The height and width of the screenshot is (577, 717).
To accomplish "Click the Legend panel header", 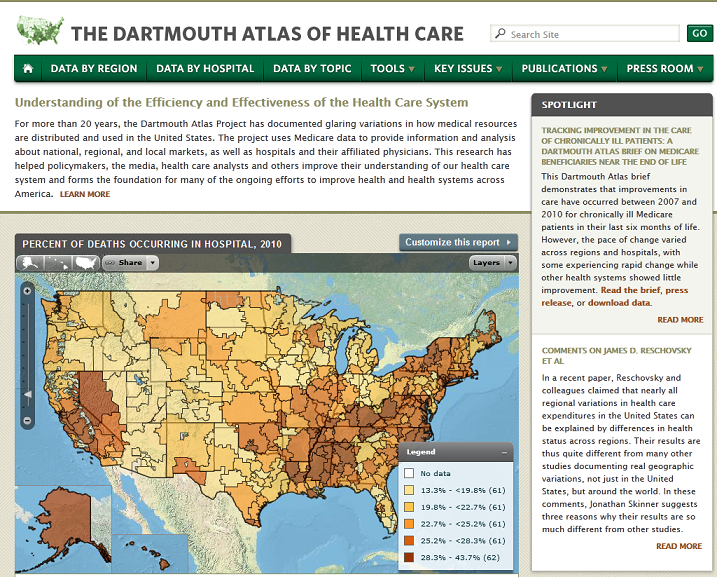I will tap(456, 452).
